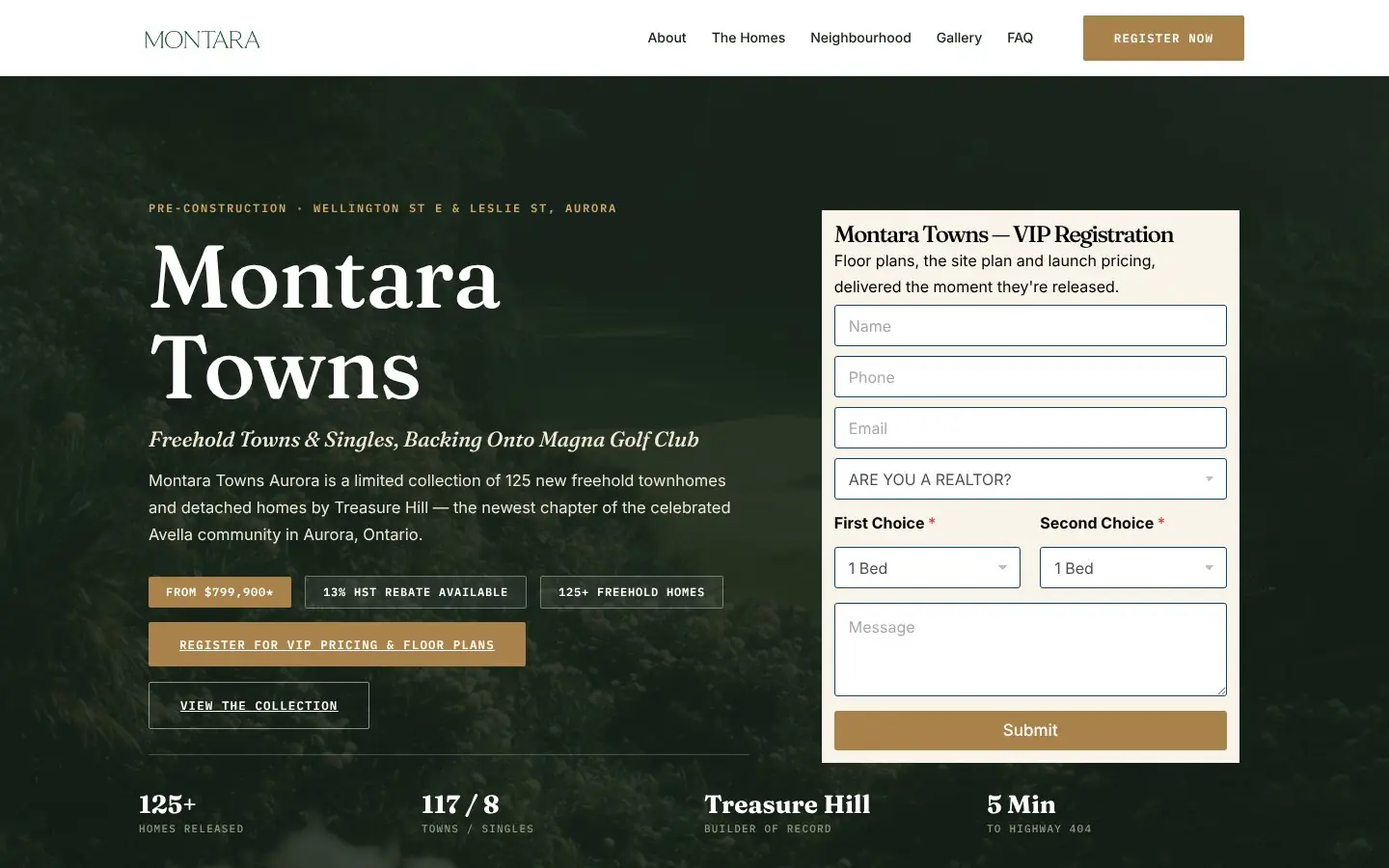Viewport: 1389px width, 868px height.
Task: Submit the VIP registration form
Action: click(1030, 730)
